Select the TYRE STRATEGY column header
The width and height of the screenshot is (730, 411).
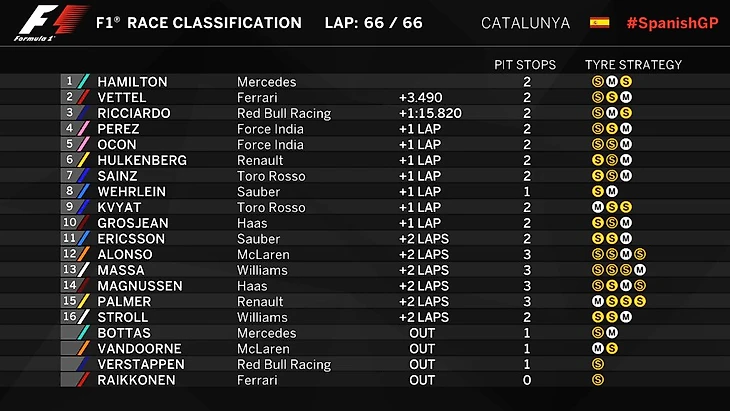click(x=633, y=65)
